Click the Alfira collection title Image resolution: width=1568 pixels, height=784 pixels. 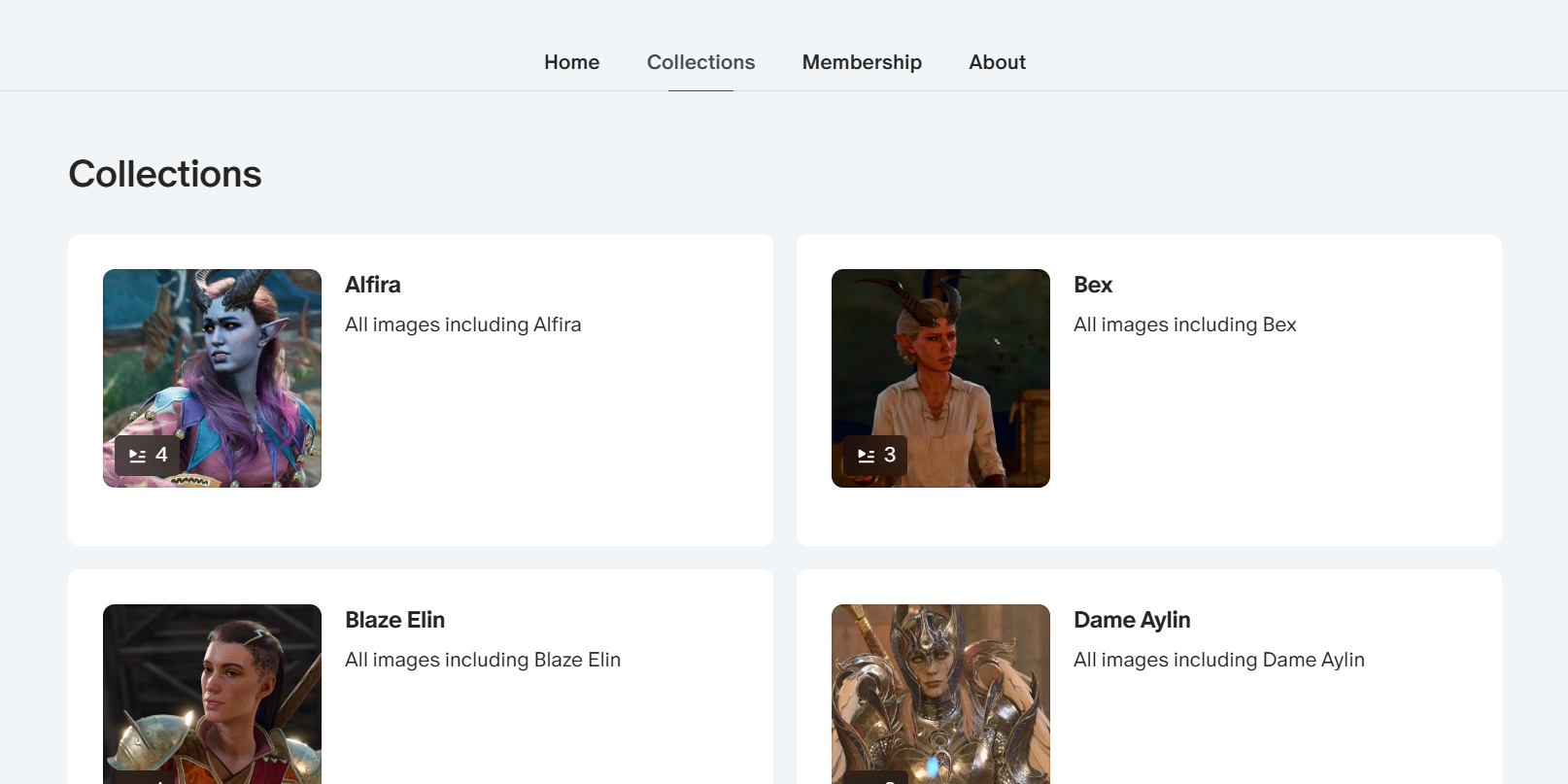[373, 285]
